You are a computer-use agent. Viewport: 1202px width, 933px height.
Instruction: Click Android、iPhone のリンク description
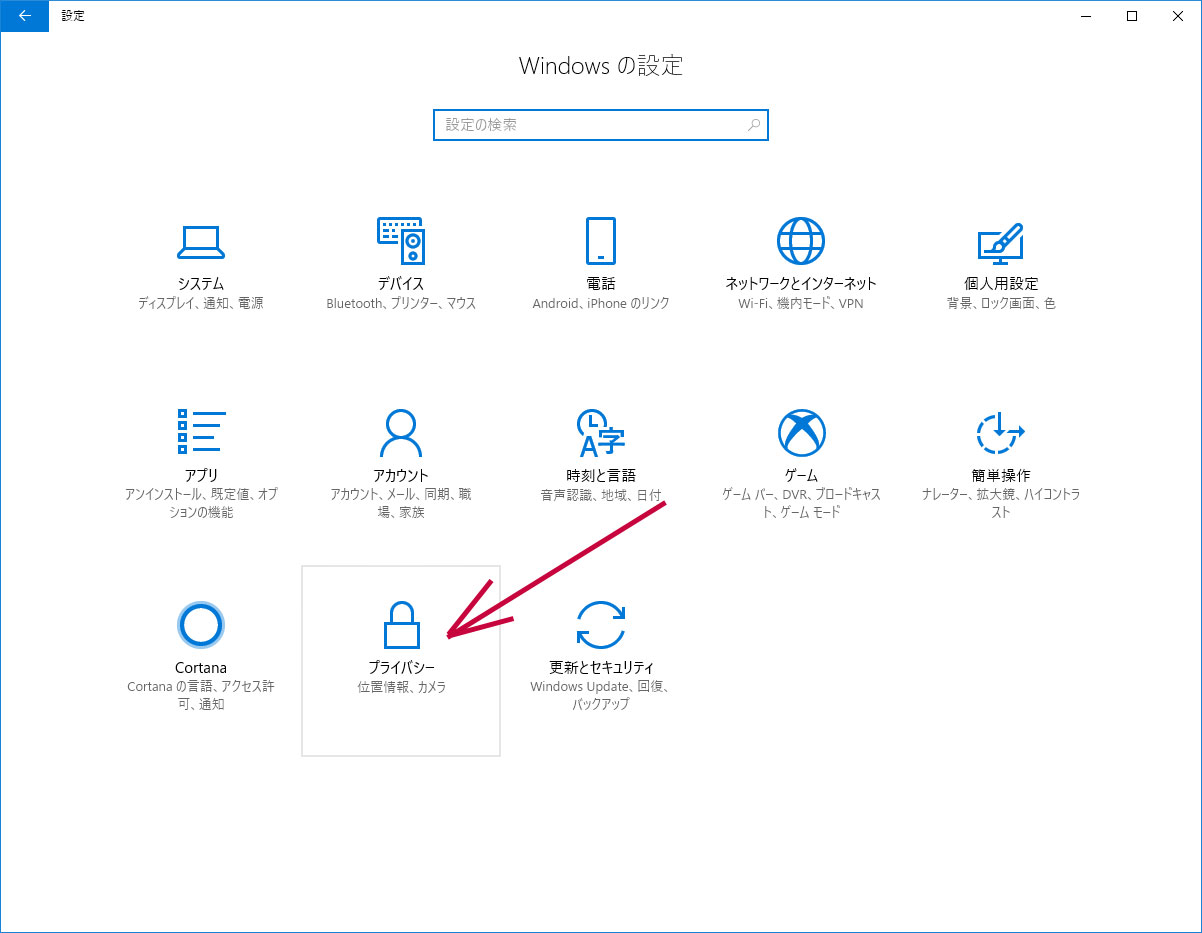(601, 304)
